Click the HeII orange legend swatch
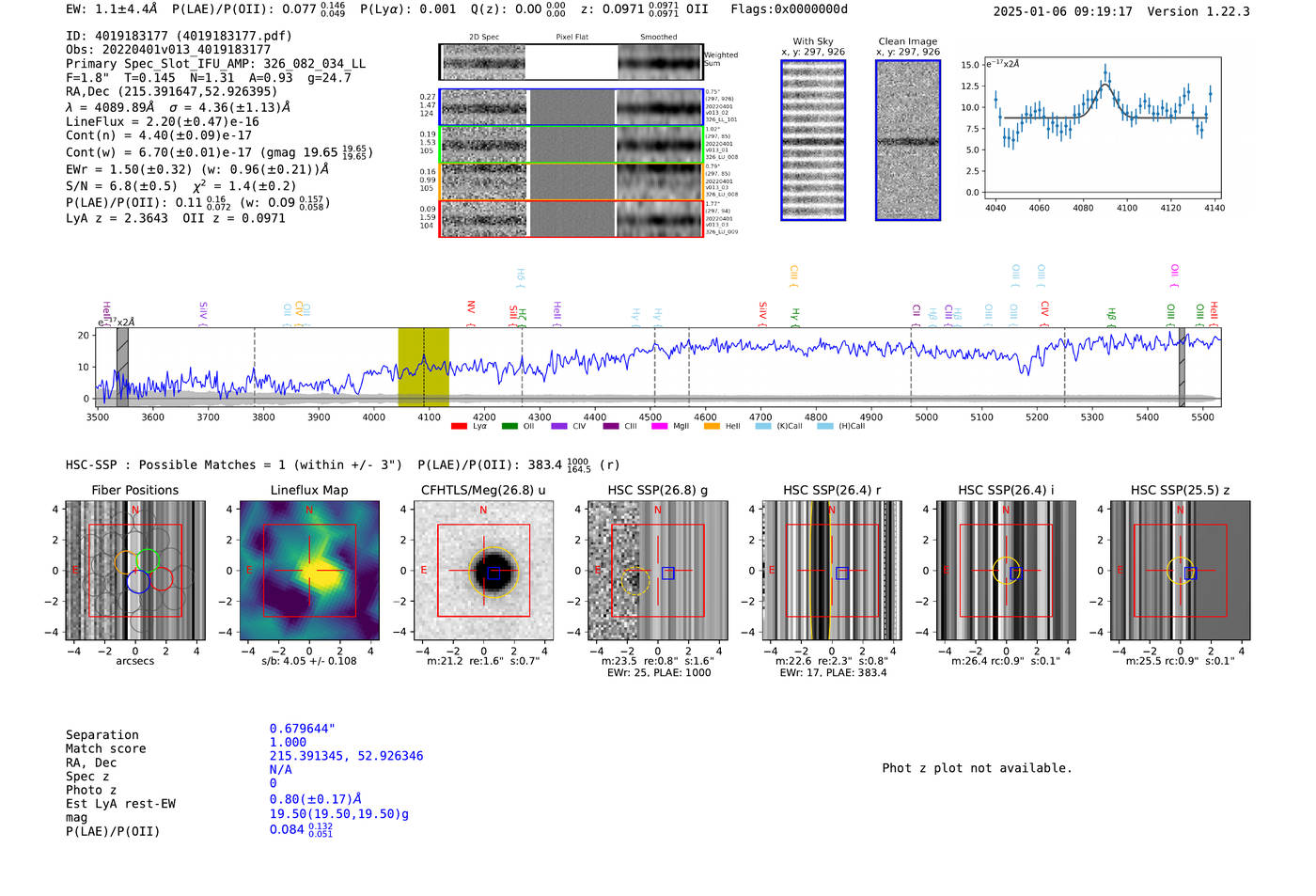 click(712, 426)
